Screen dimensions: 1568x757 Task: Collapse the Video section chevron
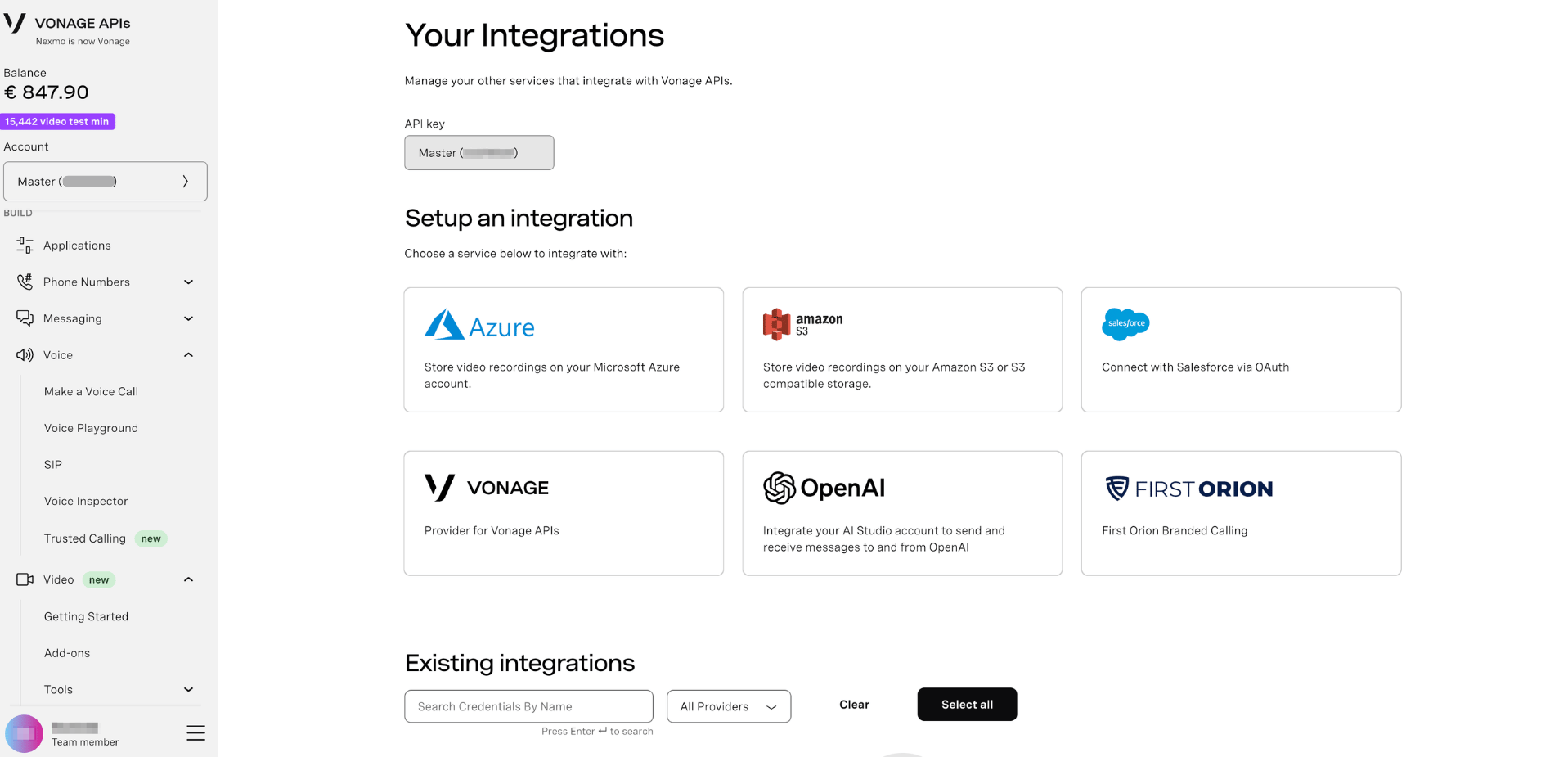pyautogui.click(x=189, y=579)
